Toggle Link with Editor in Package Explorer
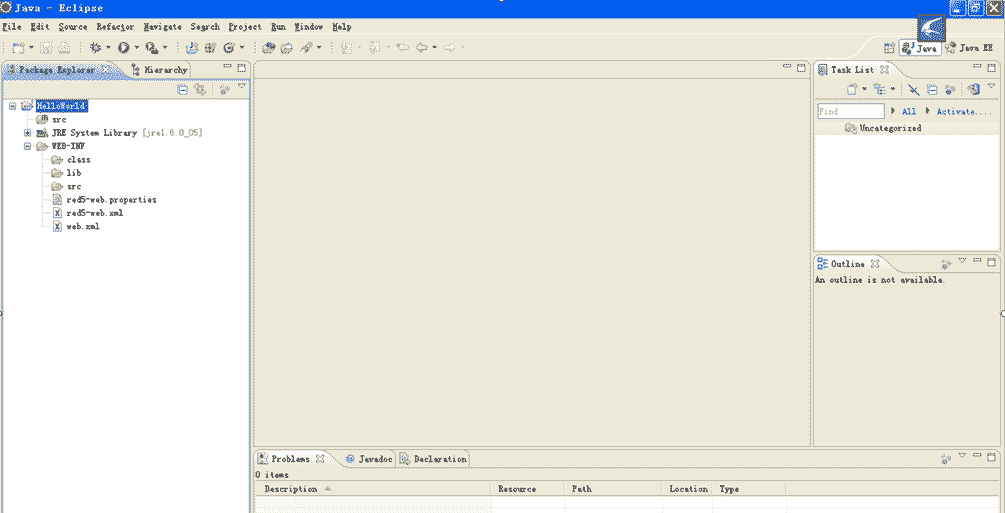The height and width of the screenshot is (513, 1005). 201,89
